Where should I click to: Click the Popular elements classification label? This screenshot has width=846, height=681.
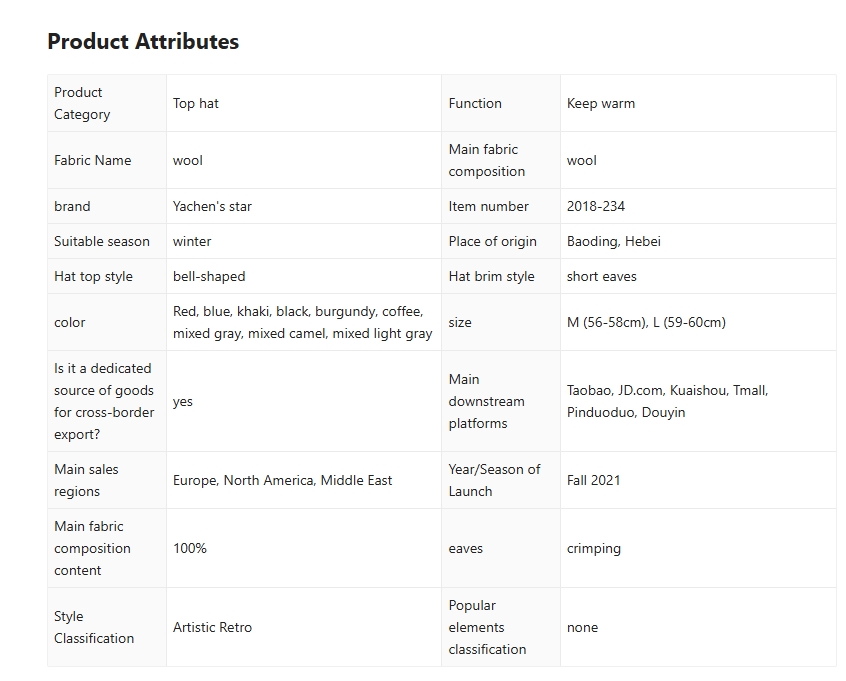click(x=487, y=627)
